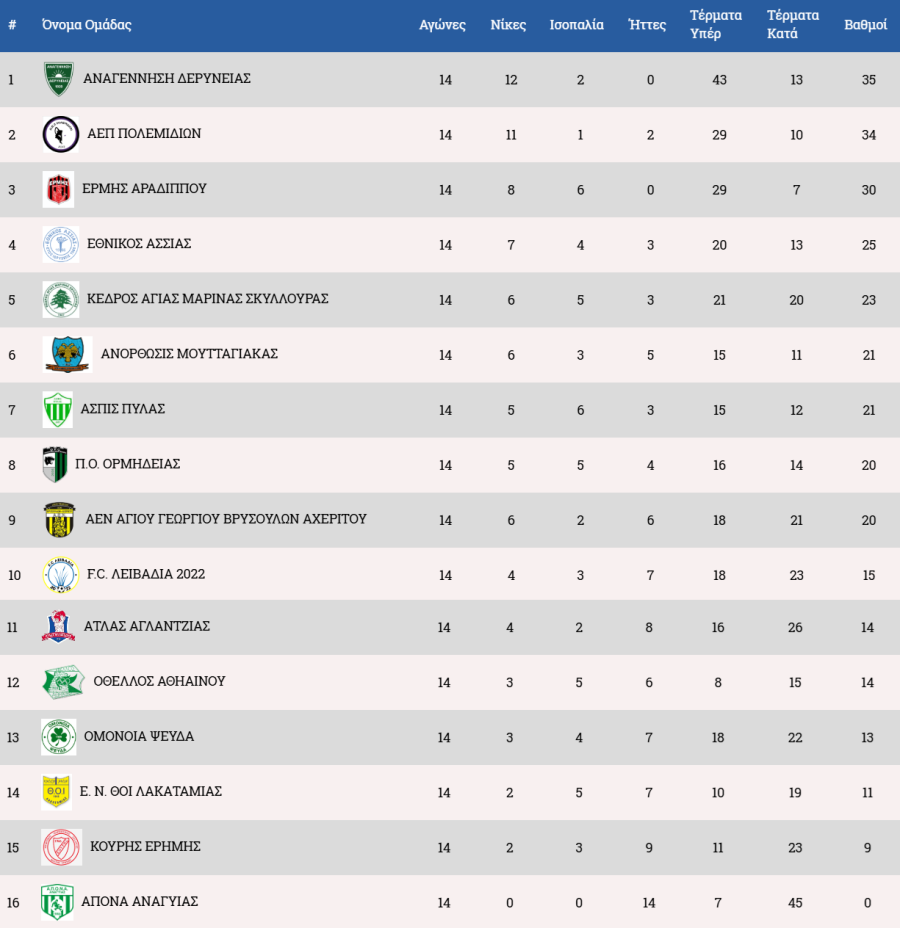Open the ΟΘΕΛΛΟΣ ΑΘΗΑΙΝΟΥ team link
Image resolution: width=900 pixels, height=928 pixels.
point(159,681)
